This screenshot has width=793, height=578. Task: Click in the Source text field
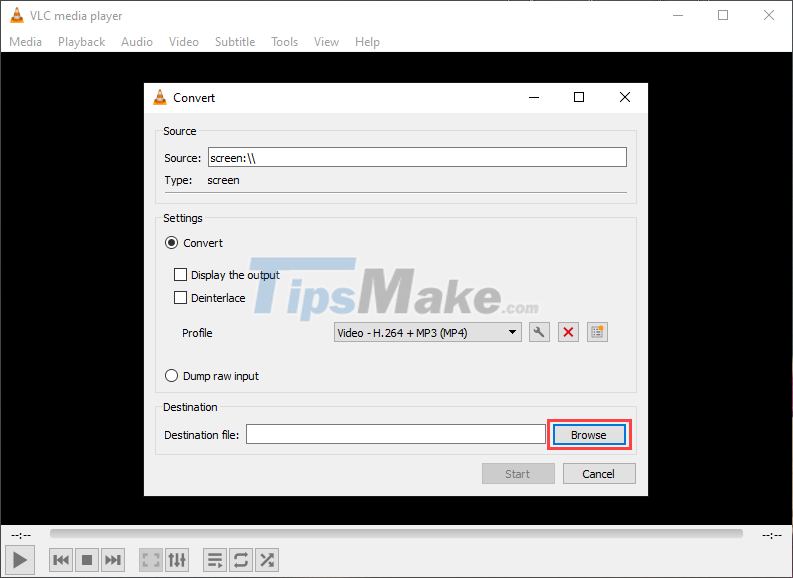tap(417, 157)
